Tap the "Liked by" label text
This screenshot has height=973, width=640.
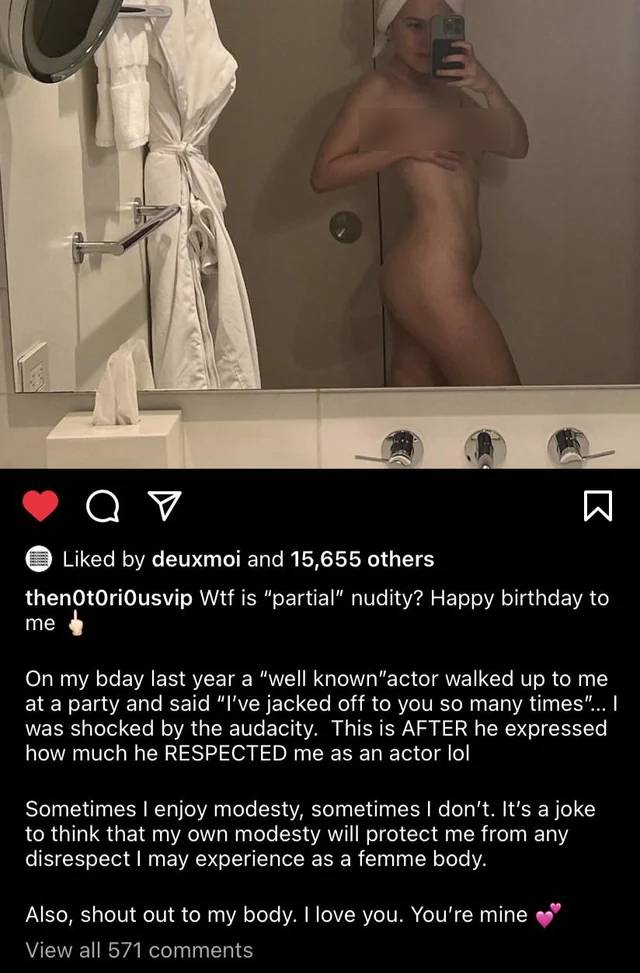(x=104, y=560)
